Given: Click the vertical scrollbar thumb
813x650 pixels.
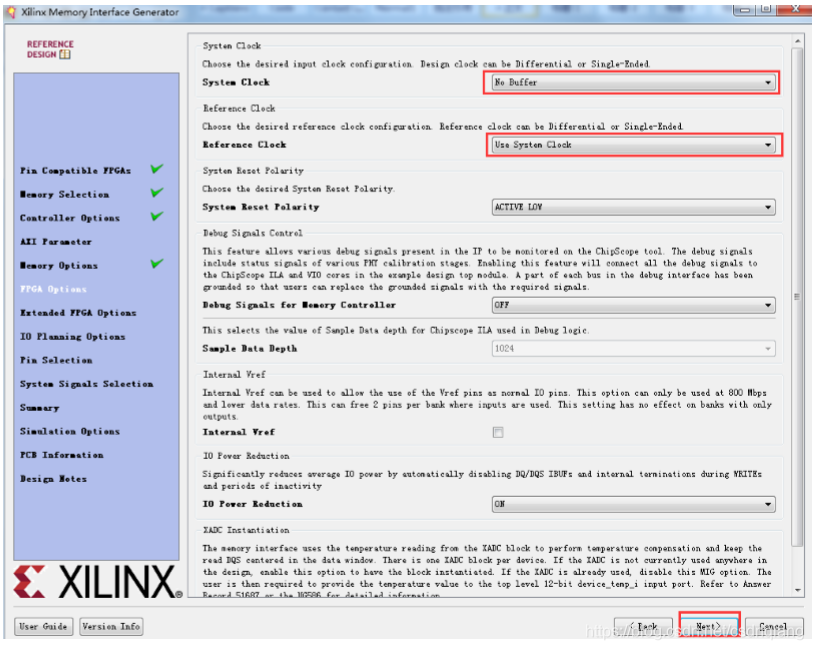Looking at the screenshot, I should click(x=797, y=297).
